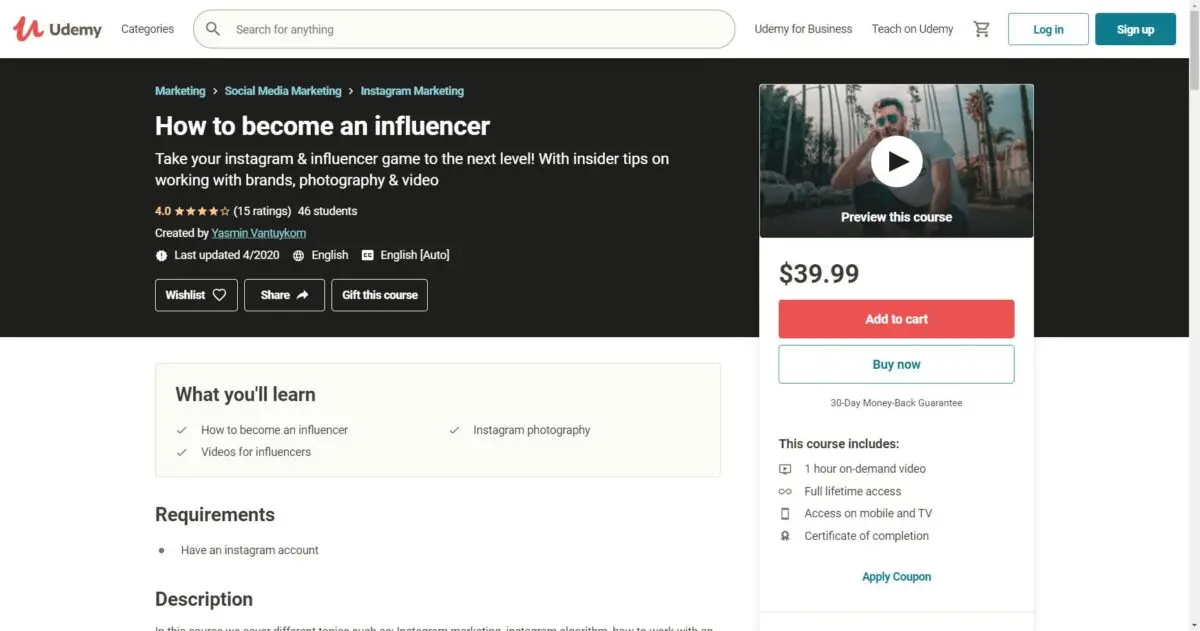Click the Share arrow icon
This screenshot has height=631, width=1200.
point(304,295)
